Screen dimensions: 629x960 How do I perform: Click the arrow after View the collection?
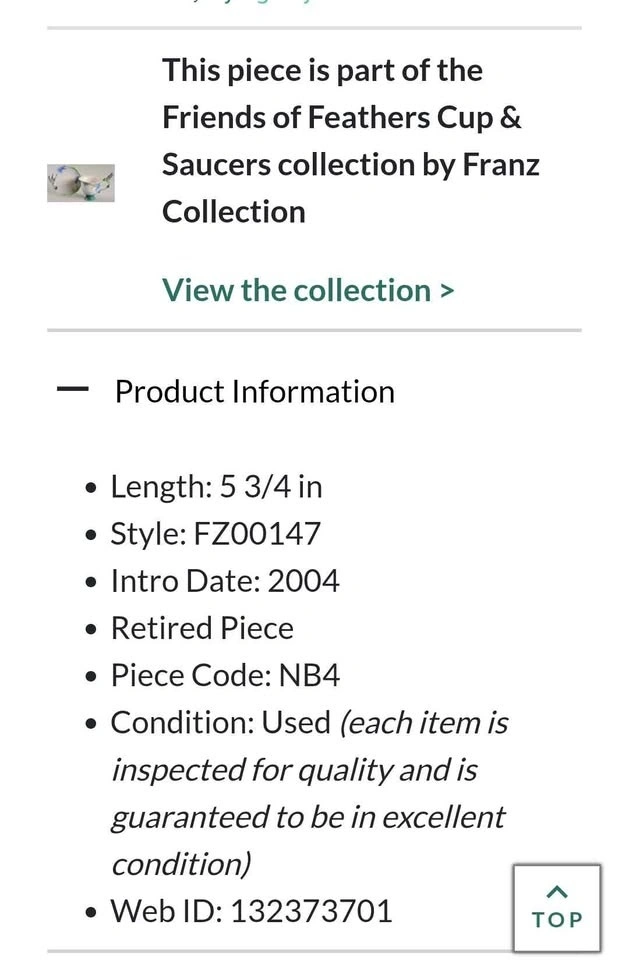[x=447, y=291]
